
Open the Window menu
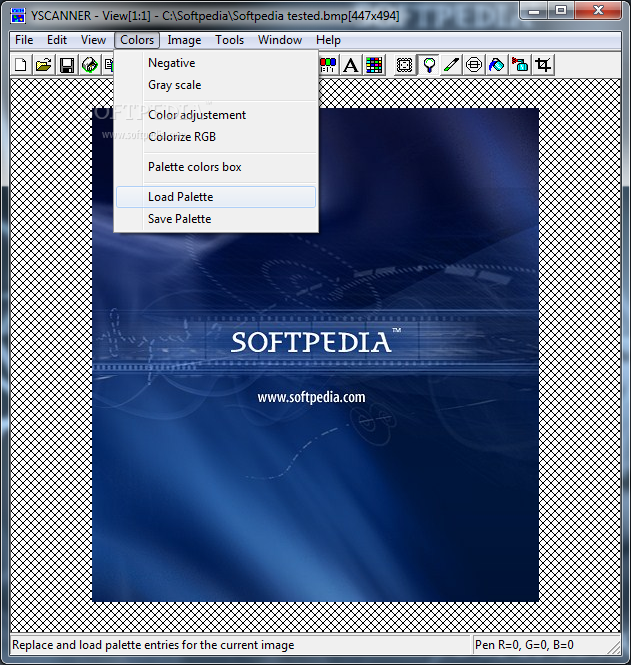280,40
